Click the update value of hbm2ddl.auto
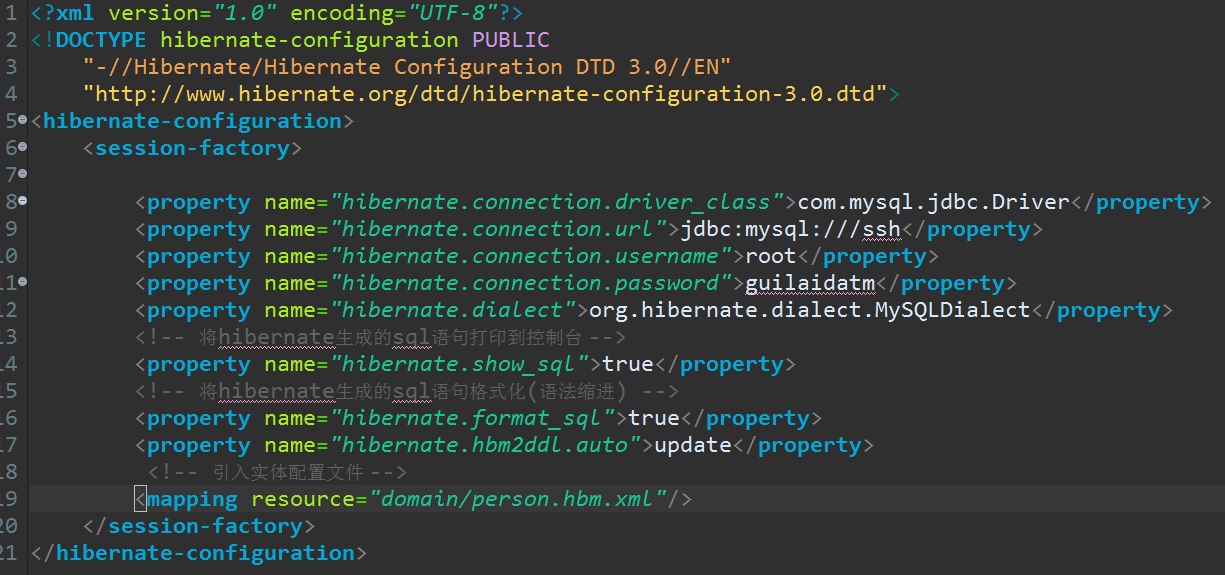 693,445
